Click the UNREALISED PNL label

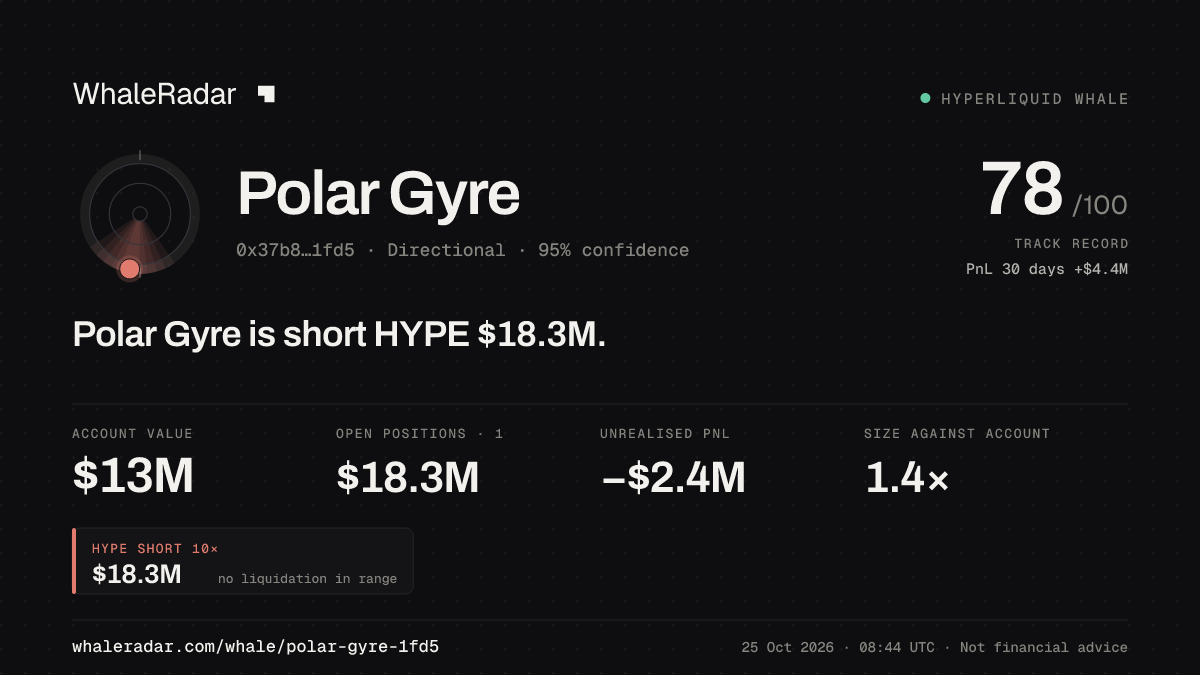[x=664, y=433]
